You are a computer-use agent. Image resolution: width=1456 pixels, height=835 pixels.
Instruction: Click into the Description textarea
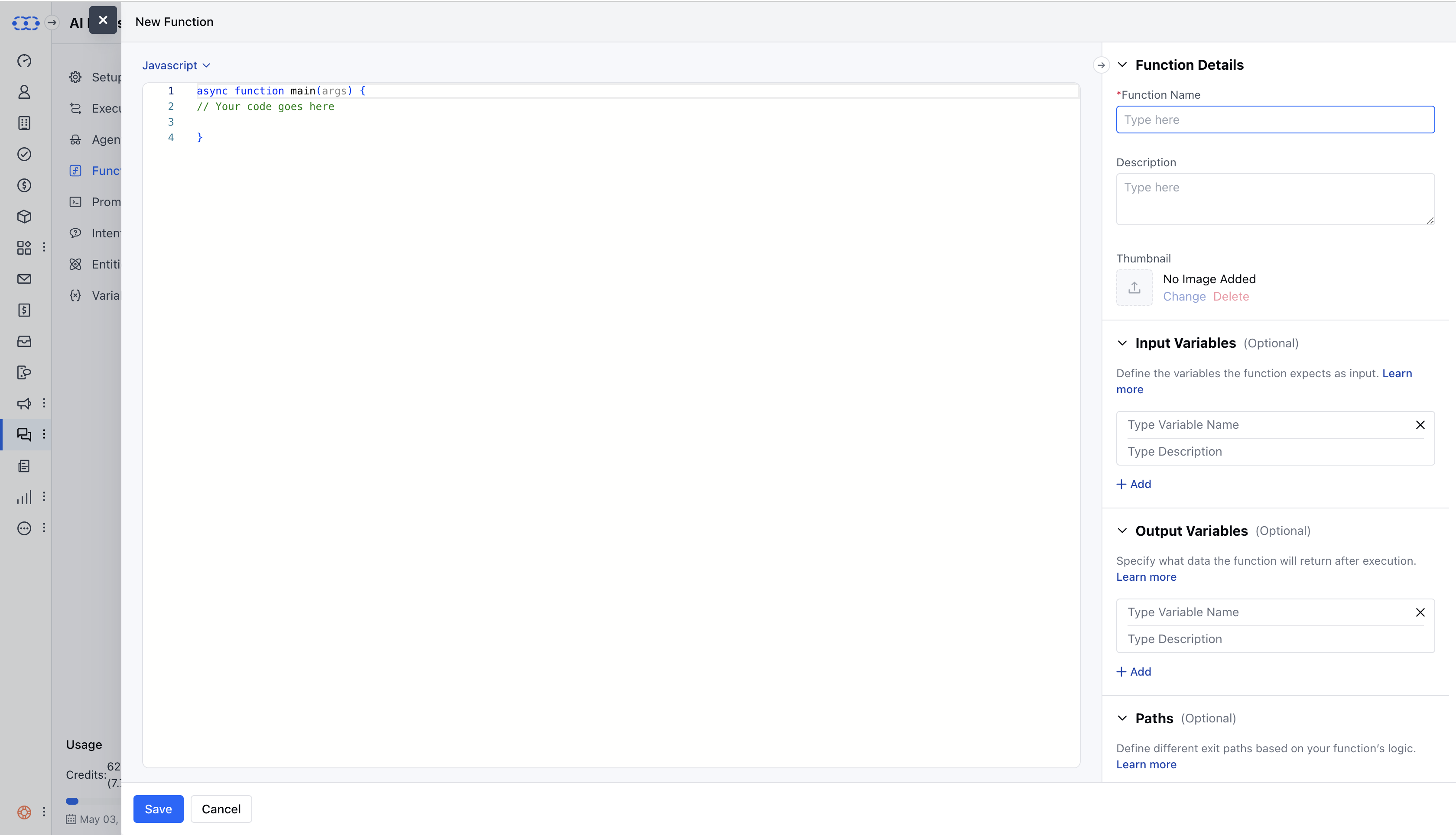pyautogui.click(x=1275, y=199)
